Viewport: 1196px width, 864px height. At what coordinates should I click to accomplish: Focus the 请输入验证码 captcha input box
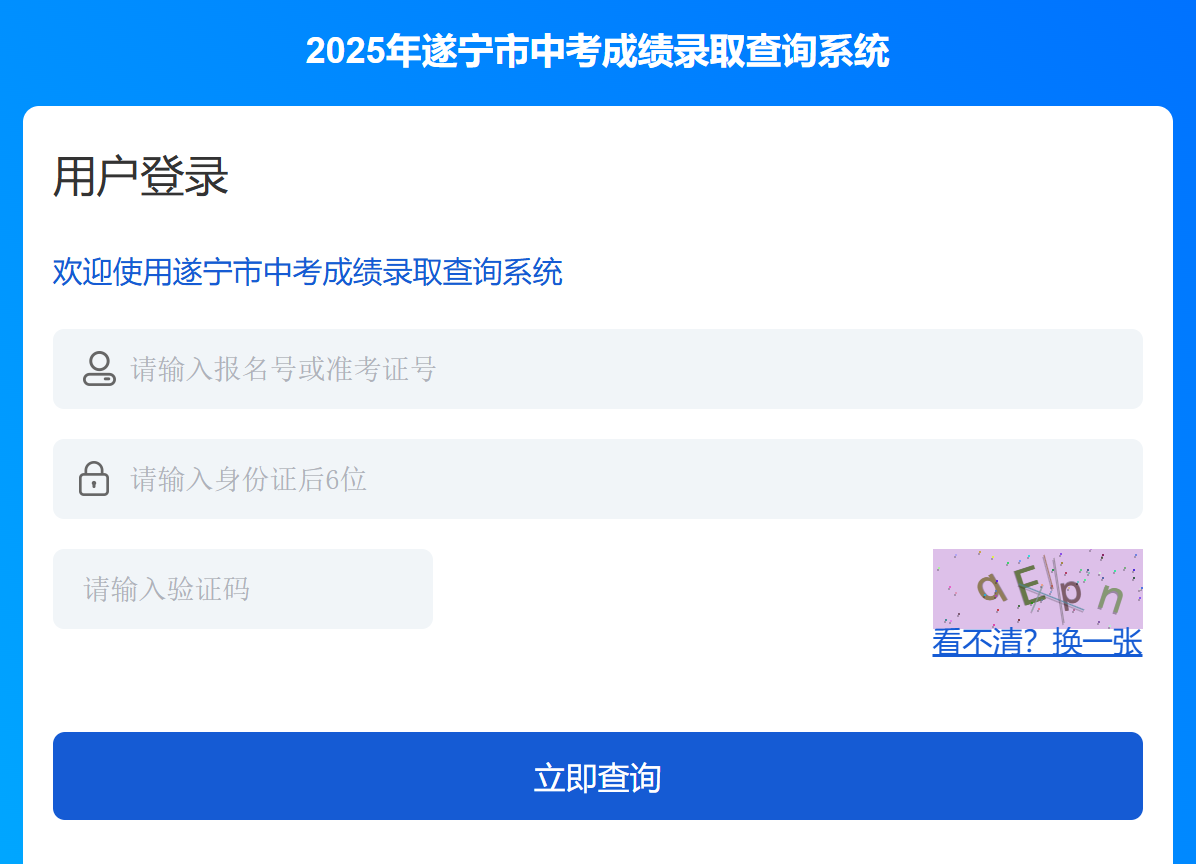tap(243, 589)
